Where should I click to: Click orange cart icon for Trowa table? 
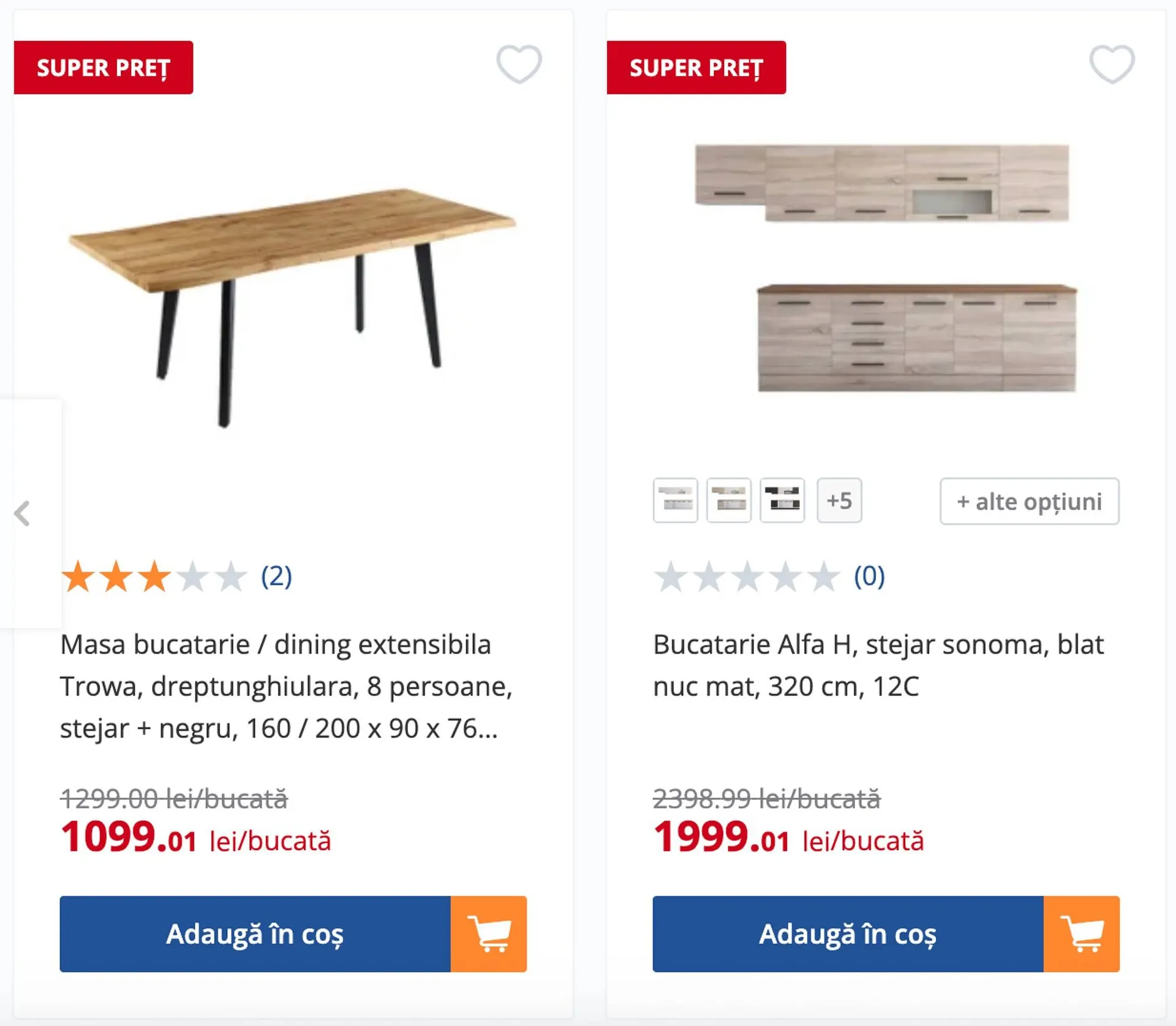[x=488, y=934]
